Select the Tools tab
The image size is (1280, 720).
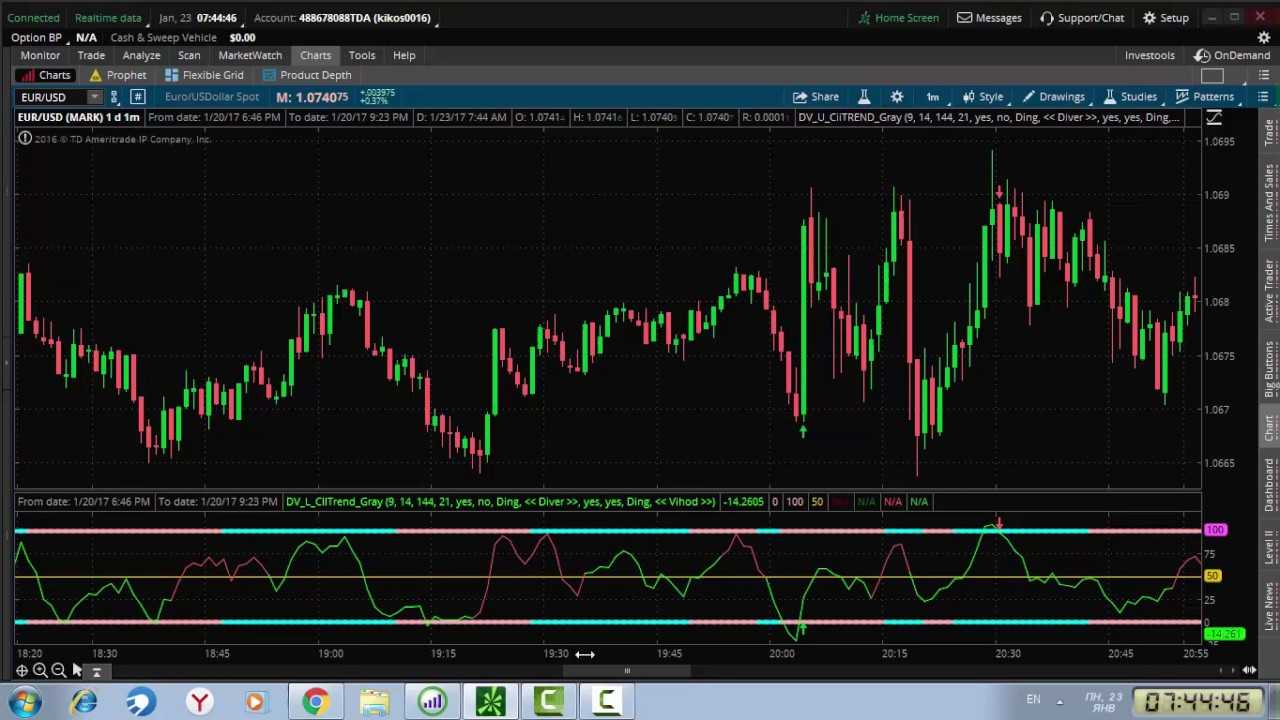pos(362,55)
